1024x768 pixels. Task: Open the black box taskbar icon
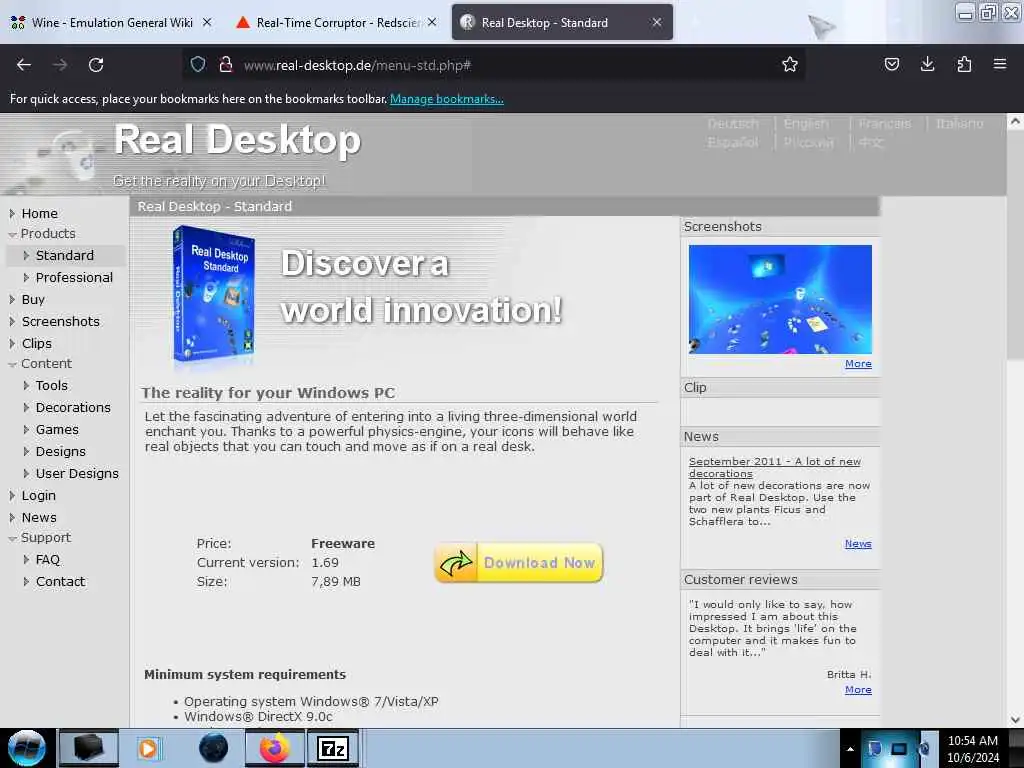point(89,748)
